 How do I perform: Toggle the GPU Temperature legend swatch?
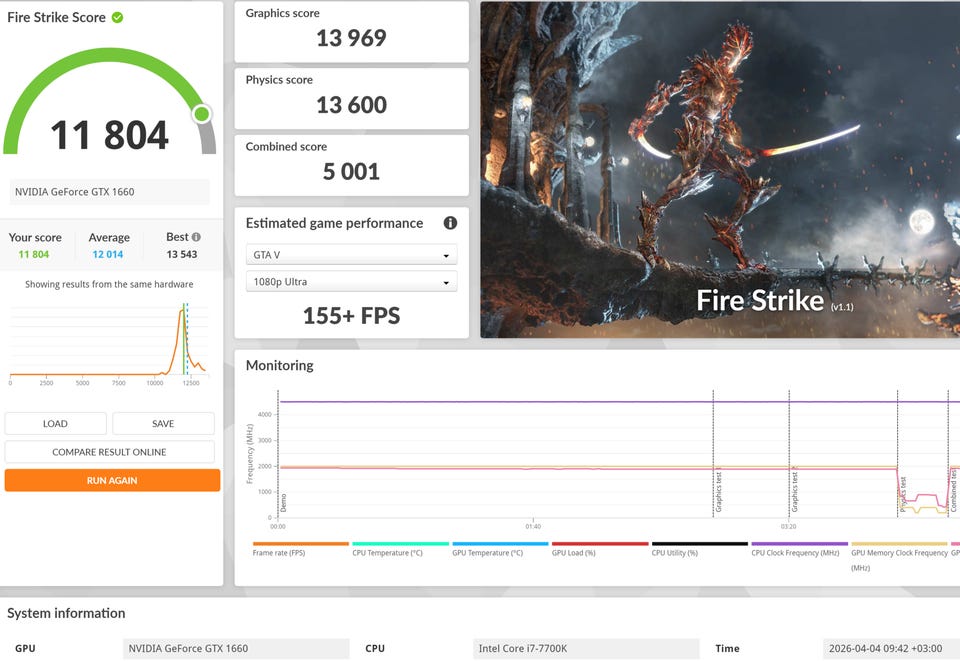(500, 543)
